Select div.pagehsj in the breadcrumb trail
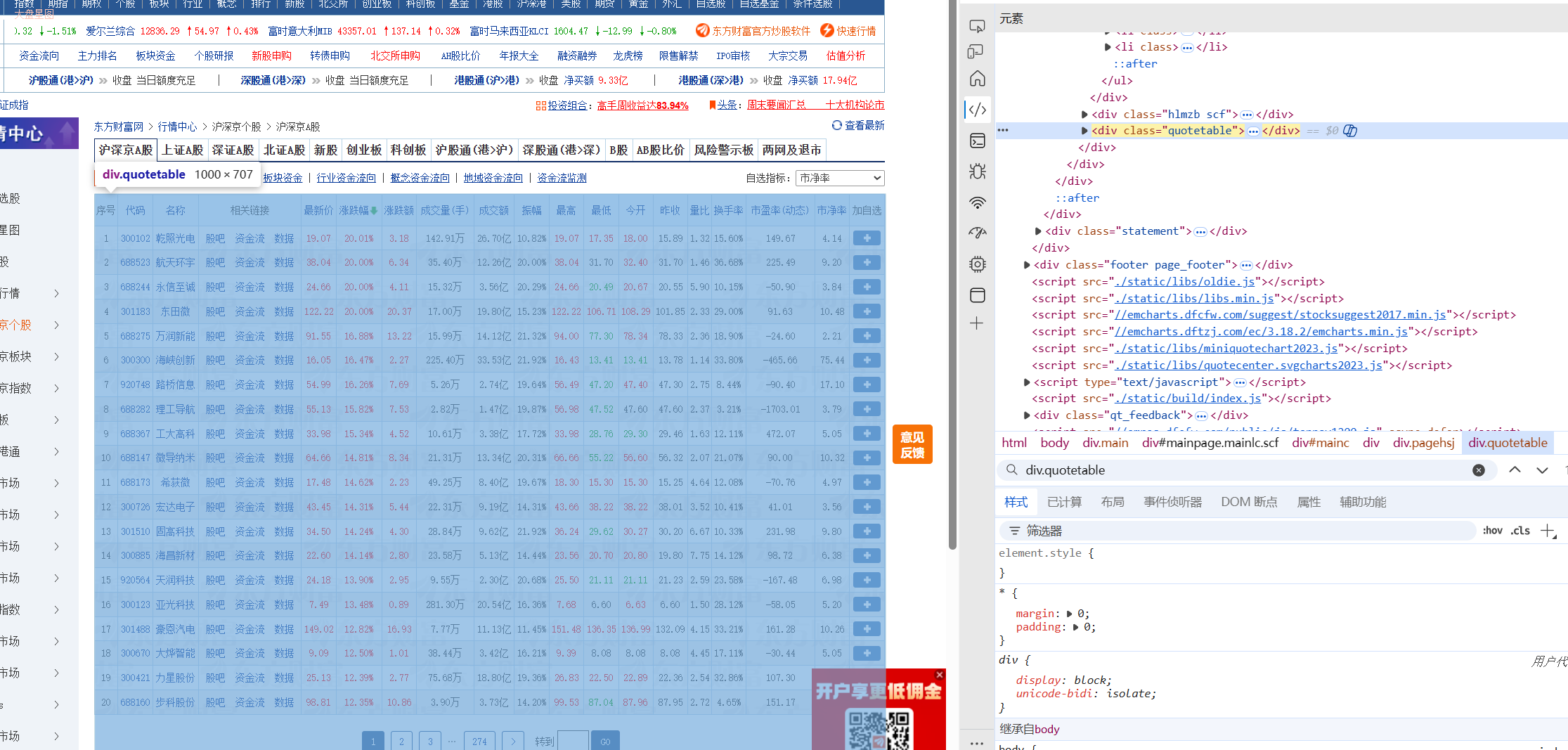The height and width of the screenshot is (750, 1568). click(1423, 443)
